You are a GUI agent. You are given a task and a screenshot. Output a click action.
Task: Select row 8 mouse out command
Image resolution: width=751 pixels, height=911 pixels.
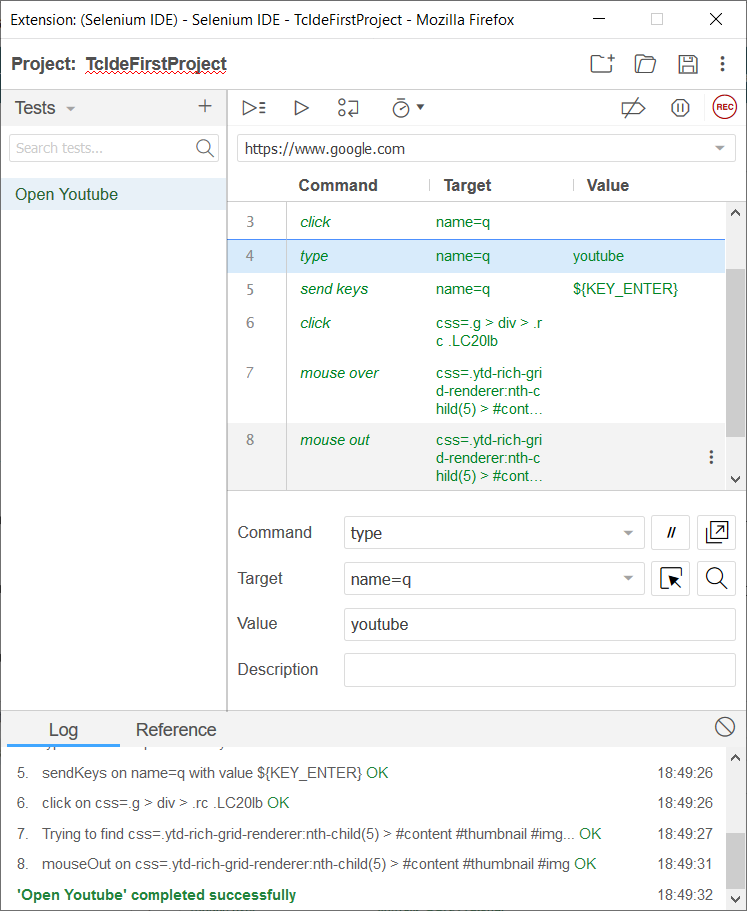pyautogui.click(x=476, y=457)
